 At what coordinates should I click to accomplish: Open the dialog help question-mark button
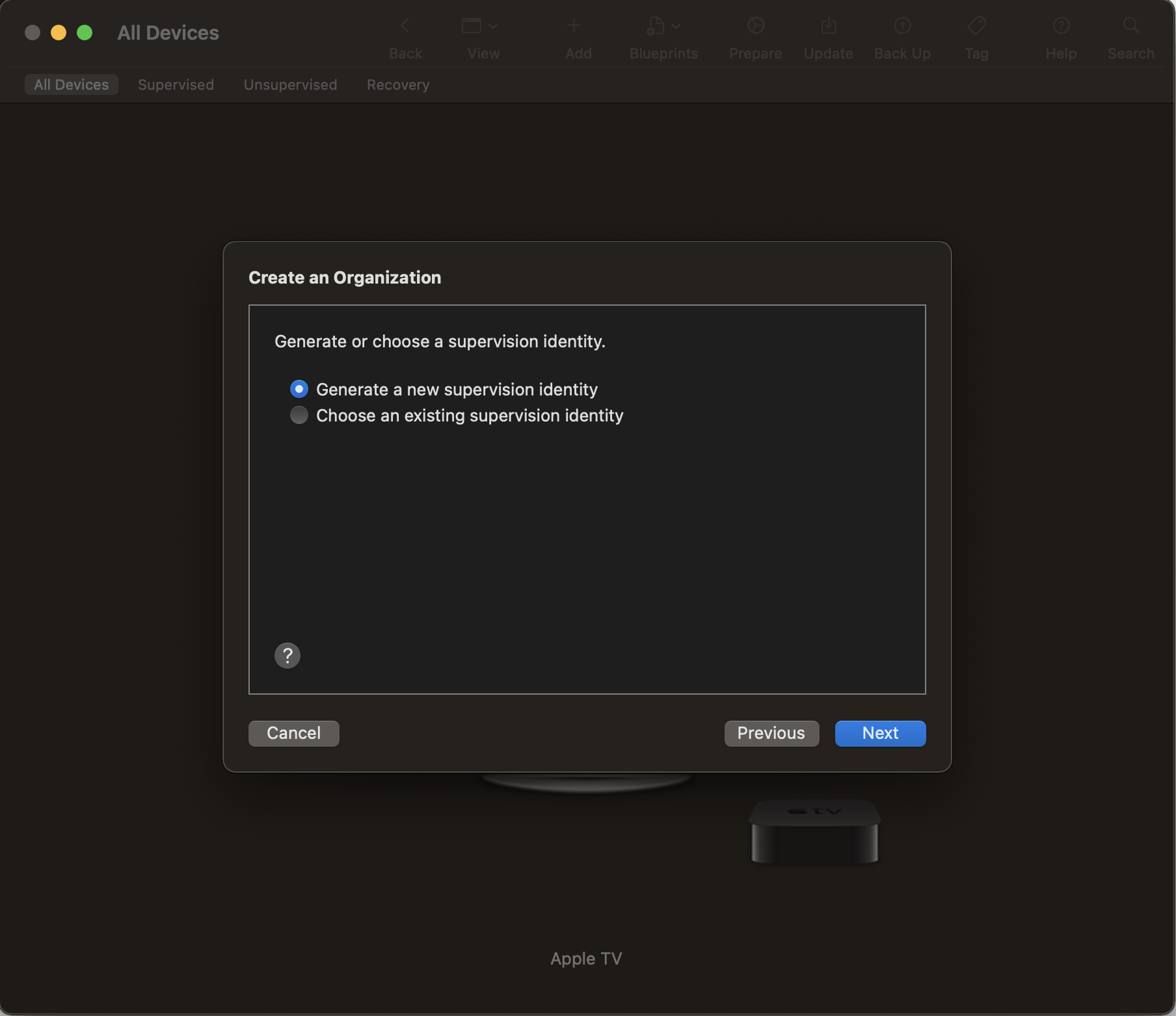tap(287, 655)
